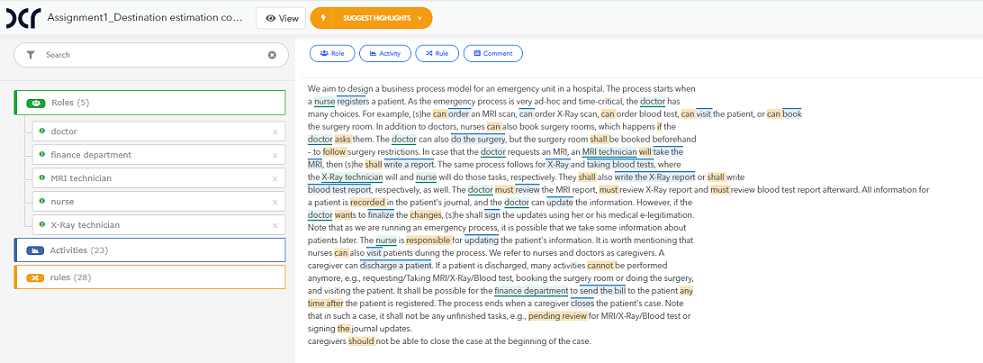Image resolution: width=983 pixels, height=363 pixels.
Task: Click the Rule button
Action: [437, 54]
